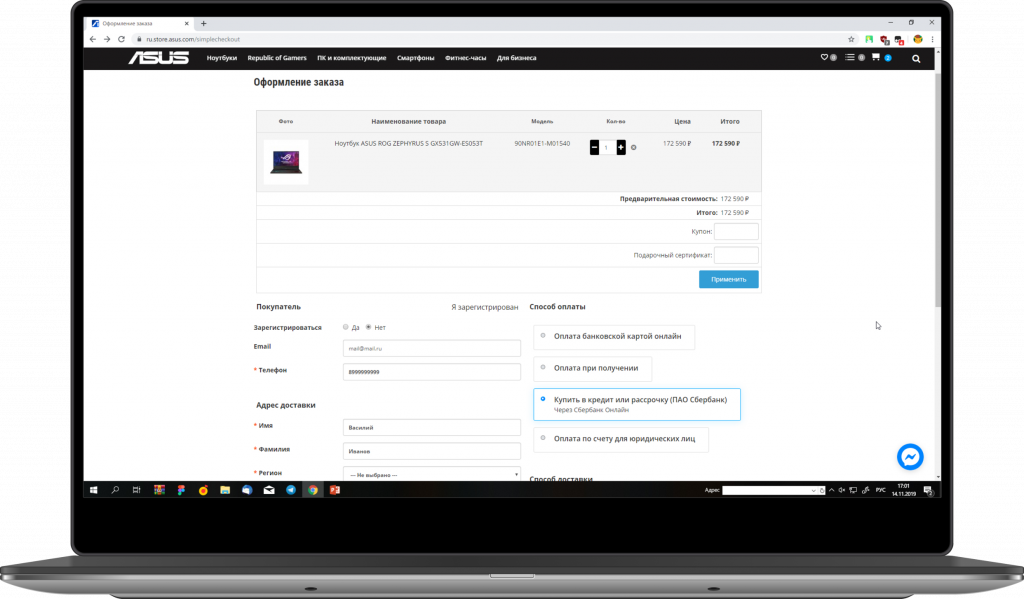Click the page vertical scrollbar

(x=938, y=189)
